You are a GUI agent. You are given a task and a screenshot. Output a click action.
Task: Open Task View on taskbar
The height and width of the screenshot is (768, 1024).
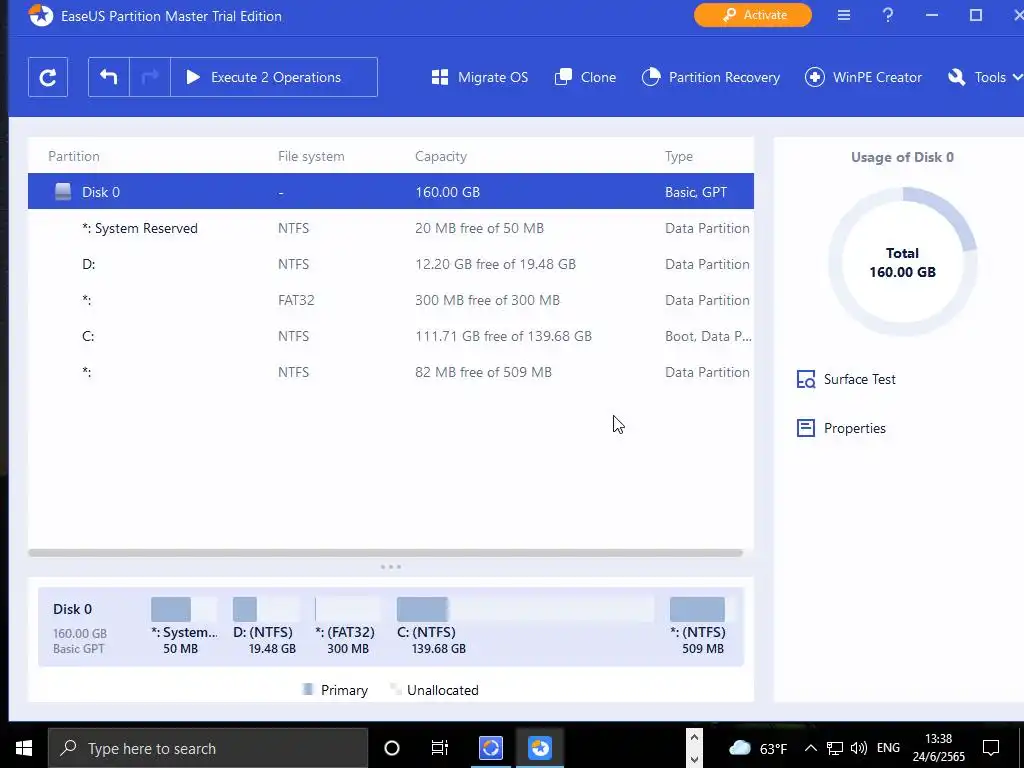point(440,748)
